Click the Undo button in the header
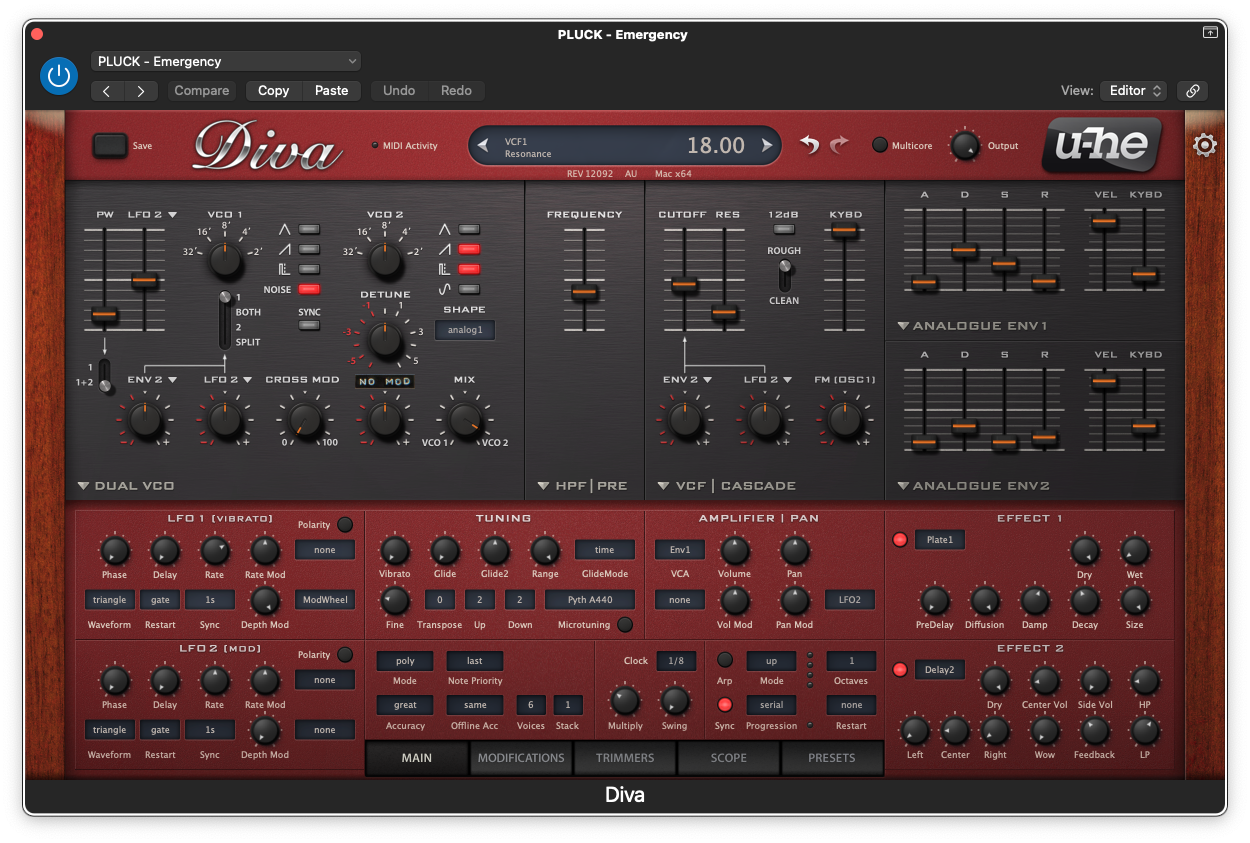The width and height of the screenshot is (1250, 843). (399, 91)
